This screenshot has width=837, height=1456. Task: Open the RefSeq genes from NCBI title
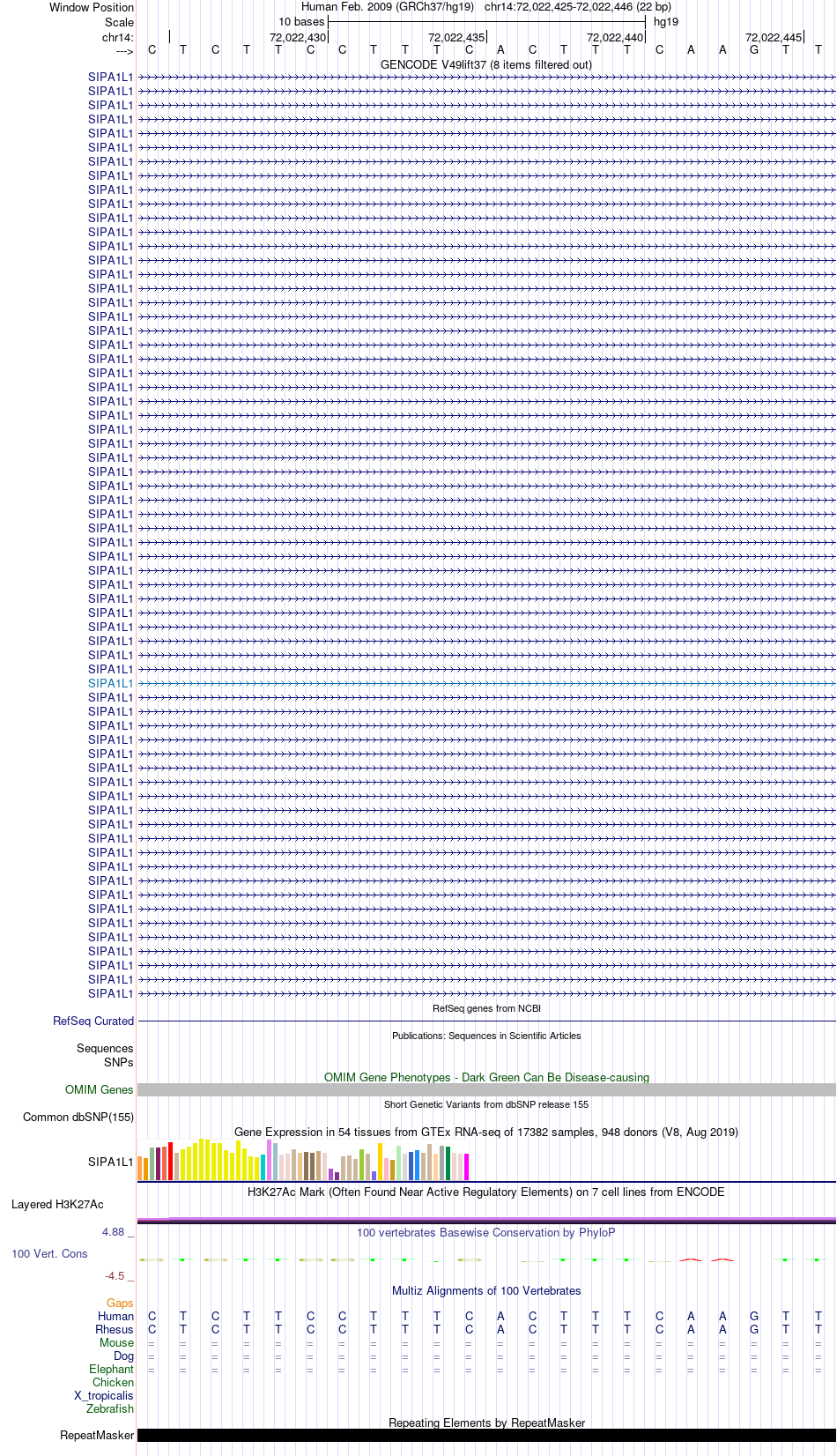pyautogui.click(x=486, y=1008)
